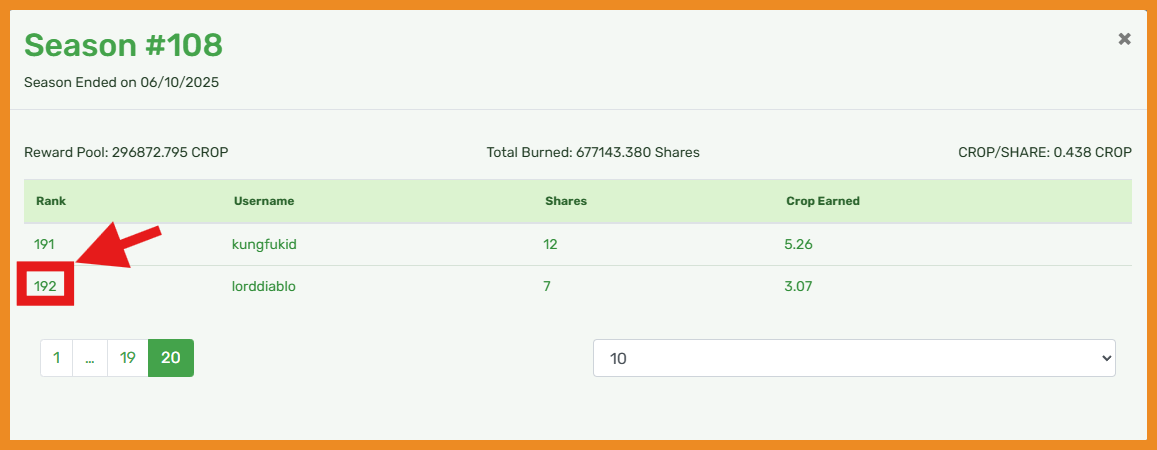Select current page 20 button
The width and height of the screenshot is (1157, 450).
171,358
